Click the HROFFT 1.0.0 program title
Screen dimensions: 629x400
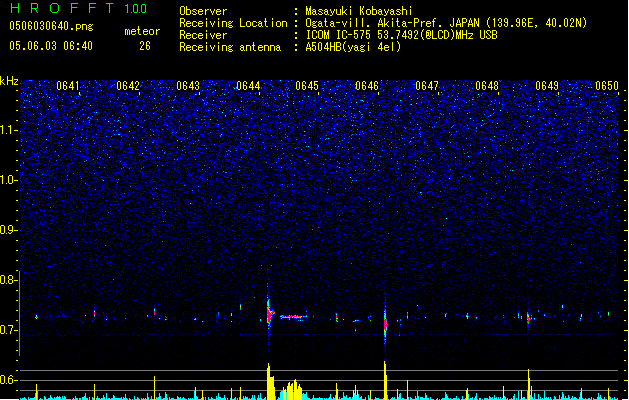78,8
